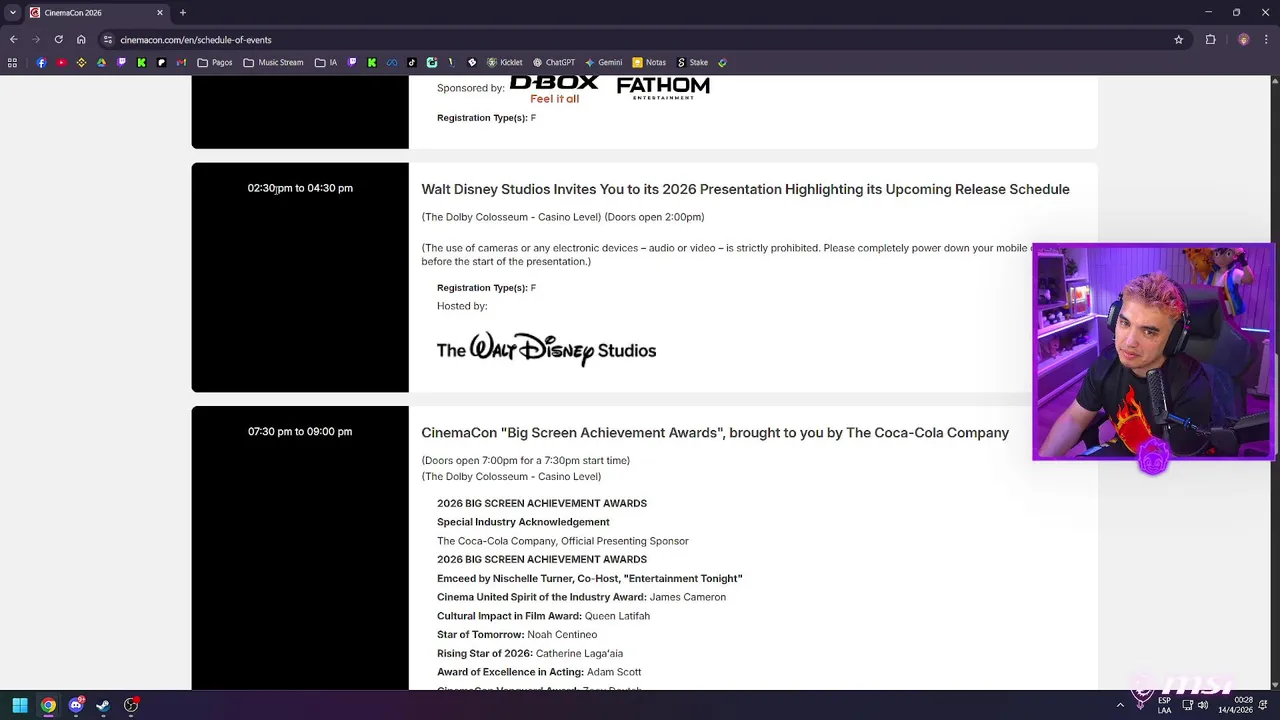Open Discord from the taskbar
This screenshot has width=1280, height=720.
point(76,705)
